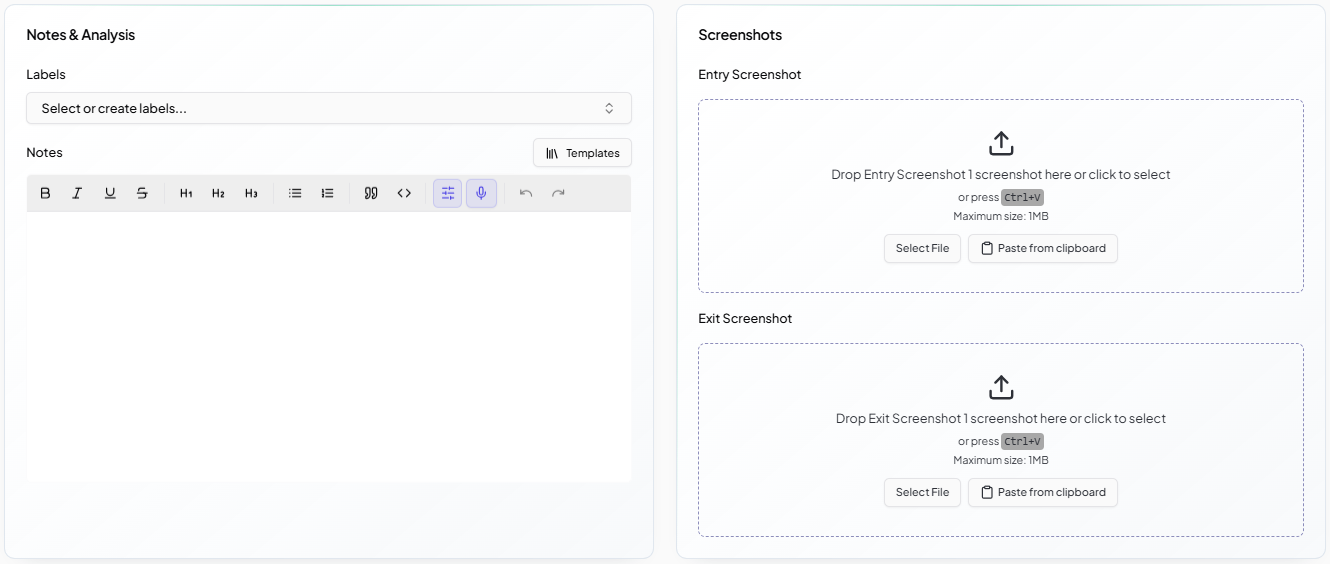
Task: Click Select File for Entry Screenshot
Action: pos(922,248)
